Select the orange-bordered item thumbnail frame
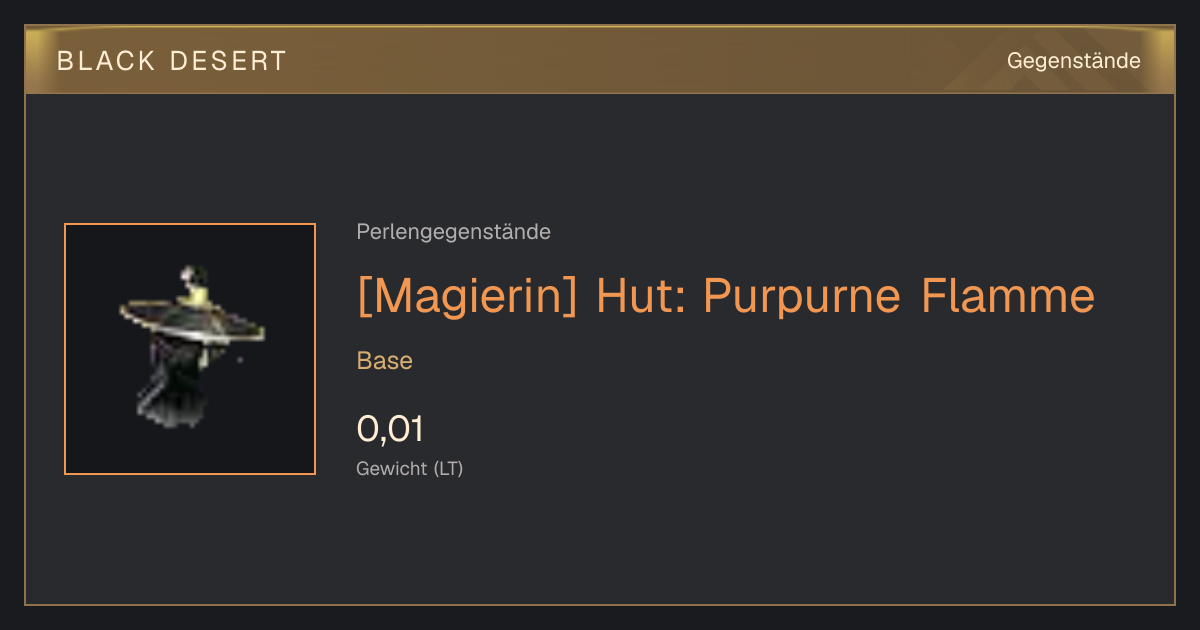 [x=190, y=349]
